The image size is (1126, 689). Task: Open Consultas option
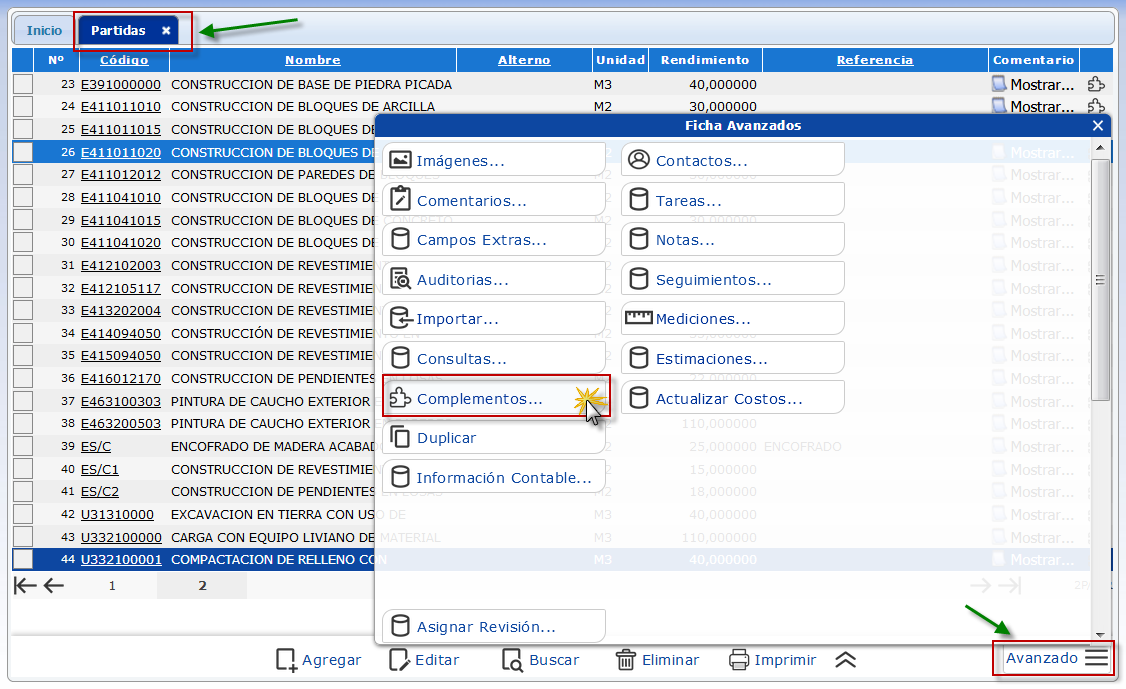493,359
